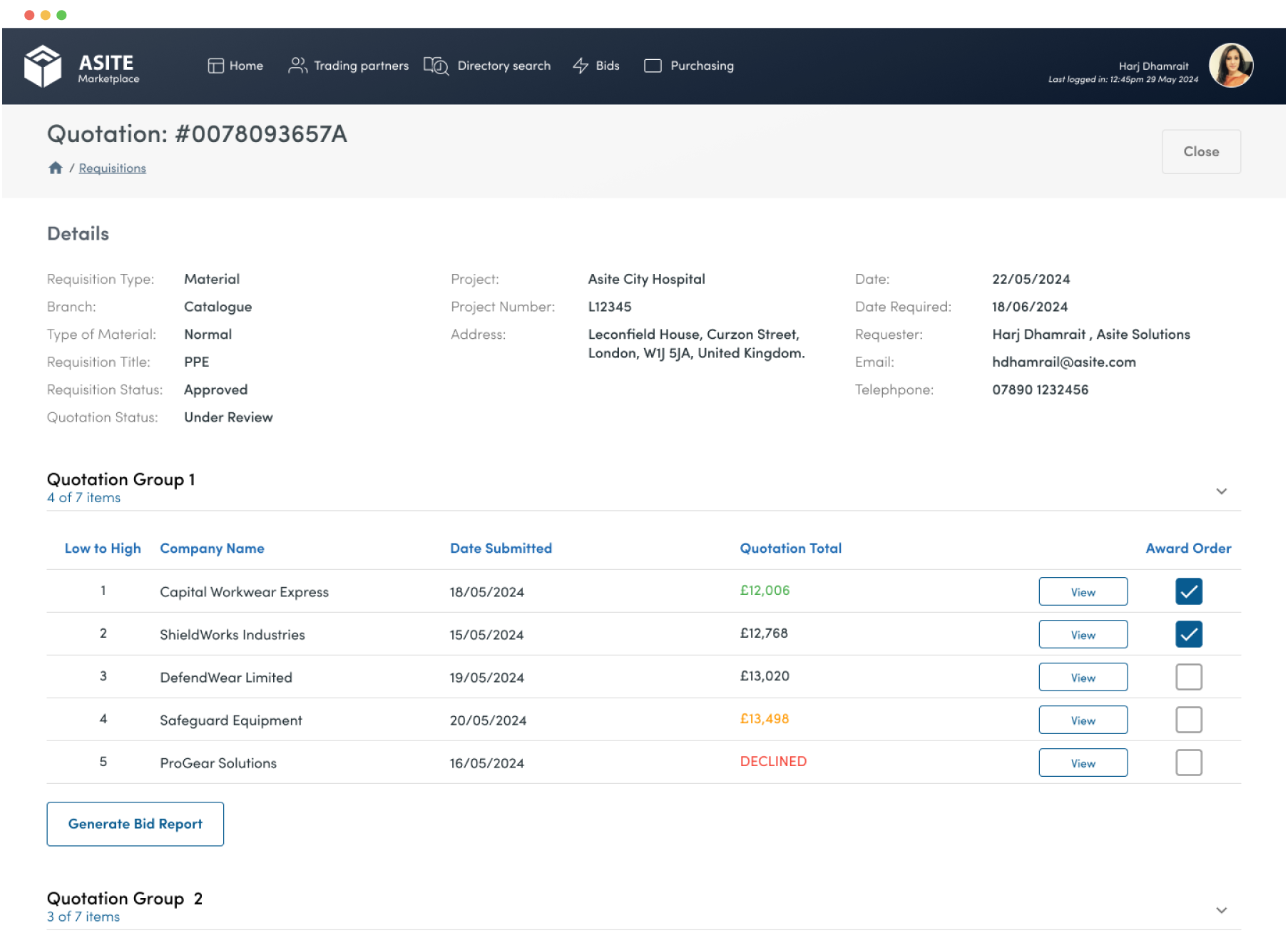Click the Home layout icon in navbar
The image size is (1288, 943).
pos(215,66)
